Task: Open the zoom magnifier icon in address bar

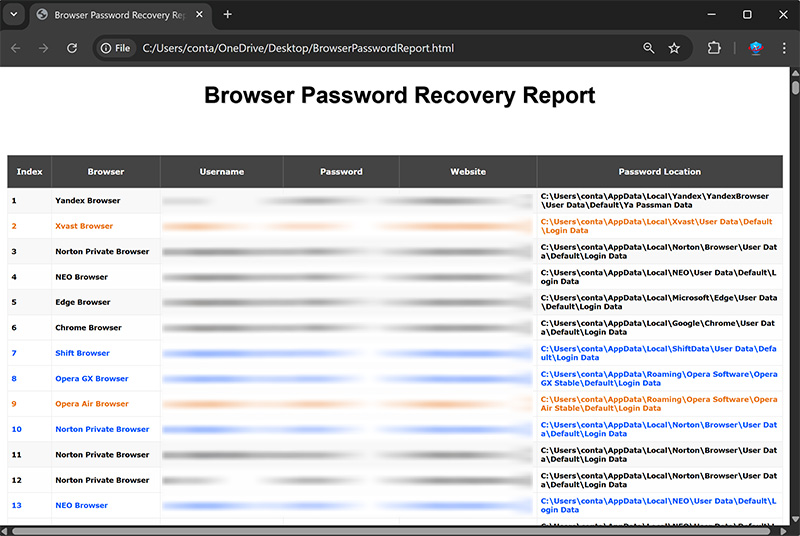Action: pyautogui.click(x=649, y=48)
